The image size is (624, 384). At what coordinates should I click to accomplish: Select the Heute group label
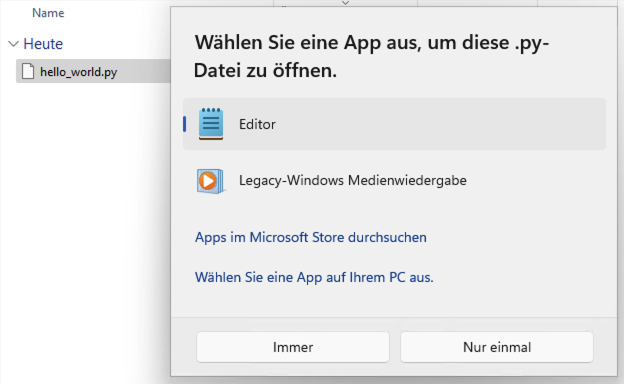43,44
